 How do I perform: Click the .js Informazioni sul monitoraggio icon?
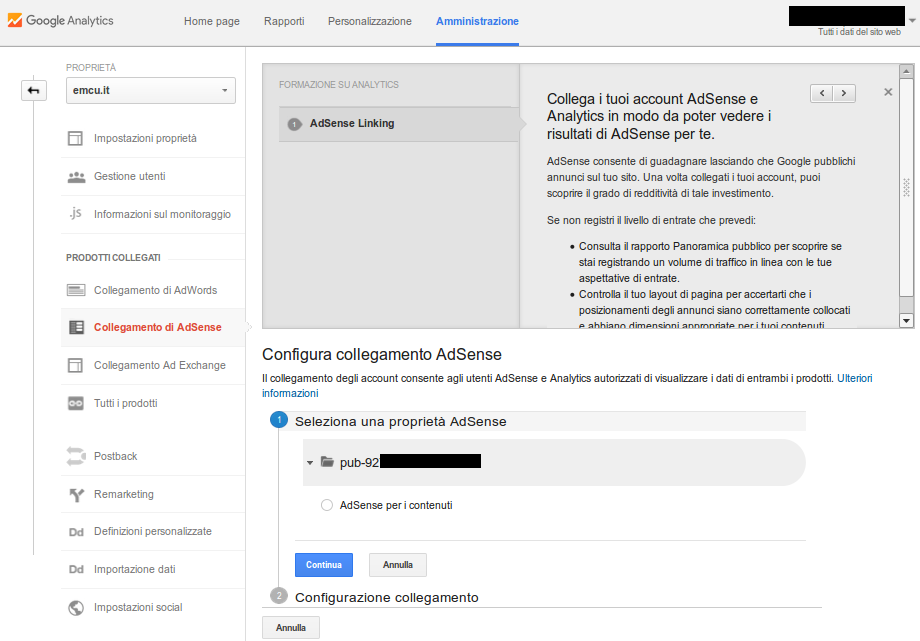pyautogui.click(x=75, y=214)
